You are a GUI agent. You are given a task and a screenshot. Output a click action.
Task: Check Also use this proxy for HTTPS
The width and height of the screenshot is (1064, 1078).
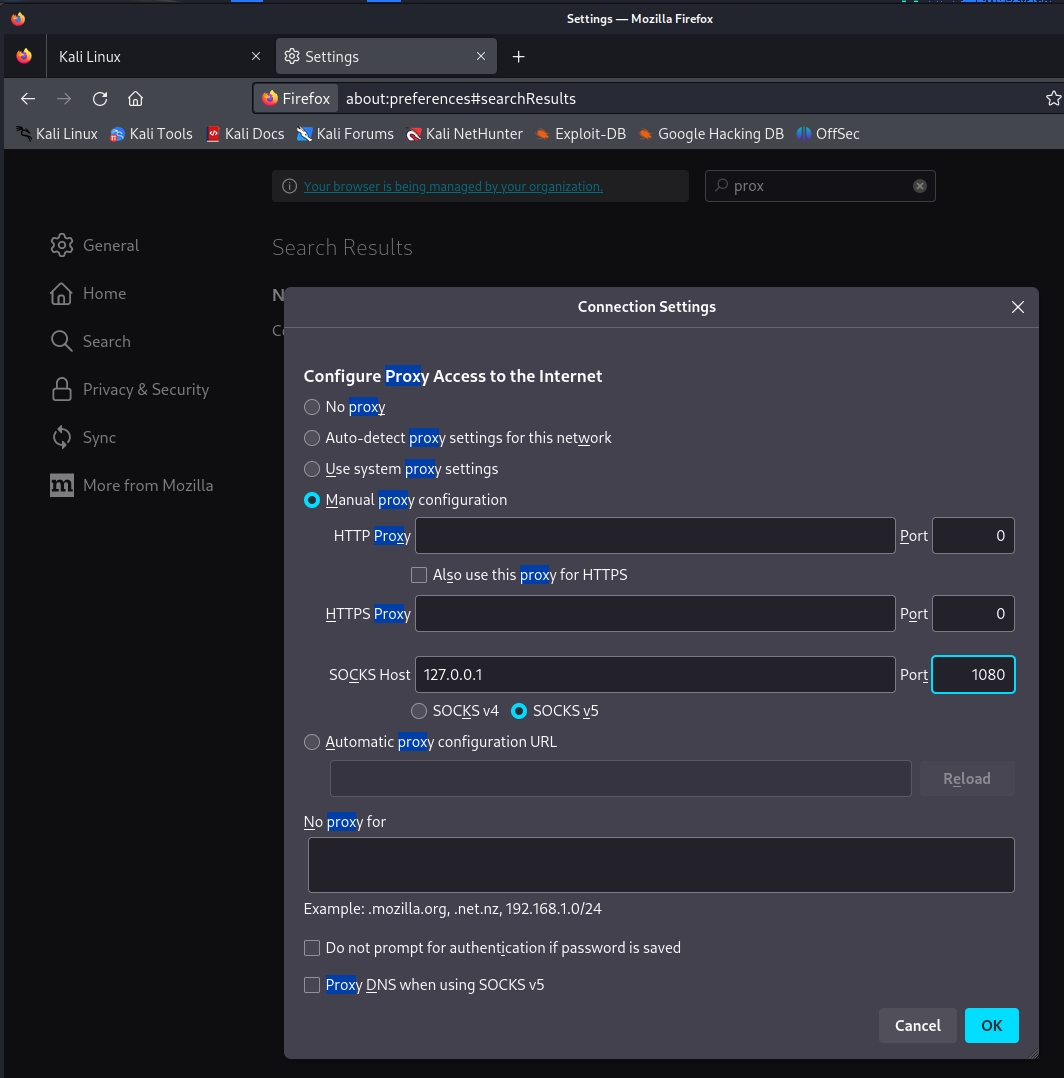point(419,575)
